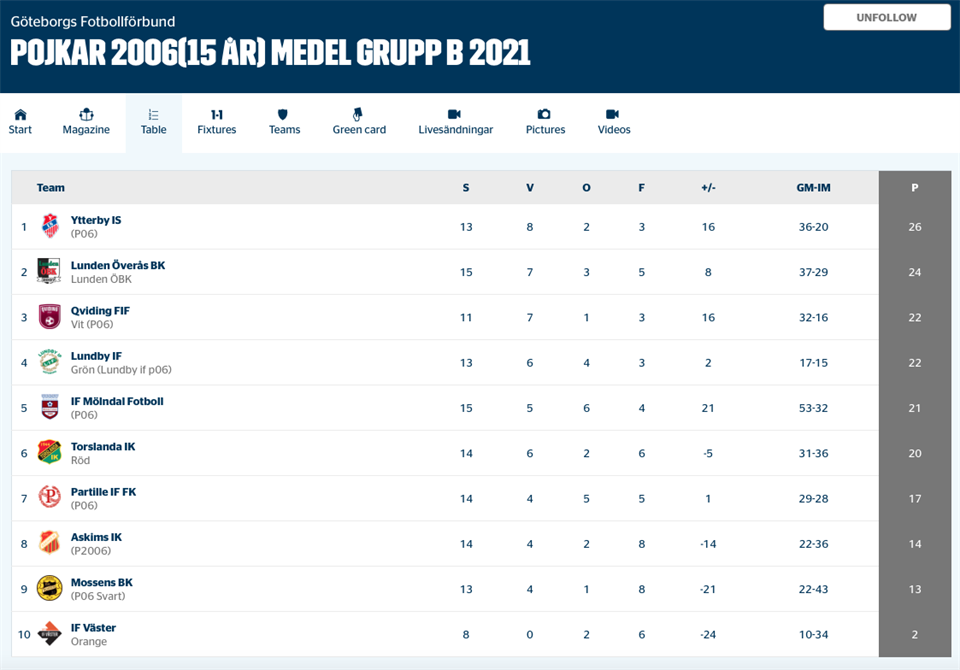Open the Ytterby IS team link
This screenshot has width=960, height=670.
96,220
